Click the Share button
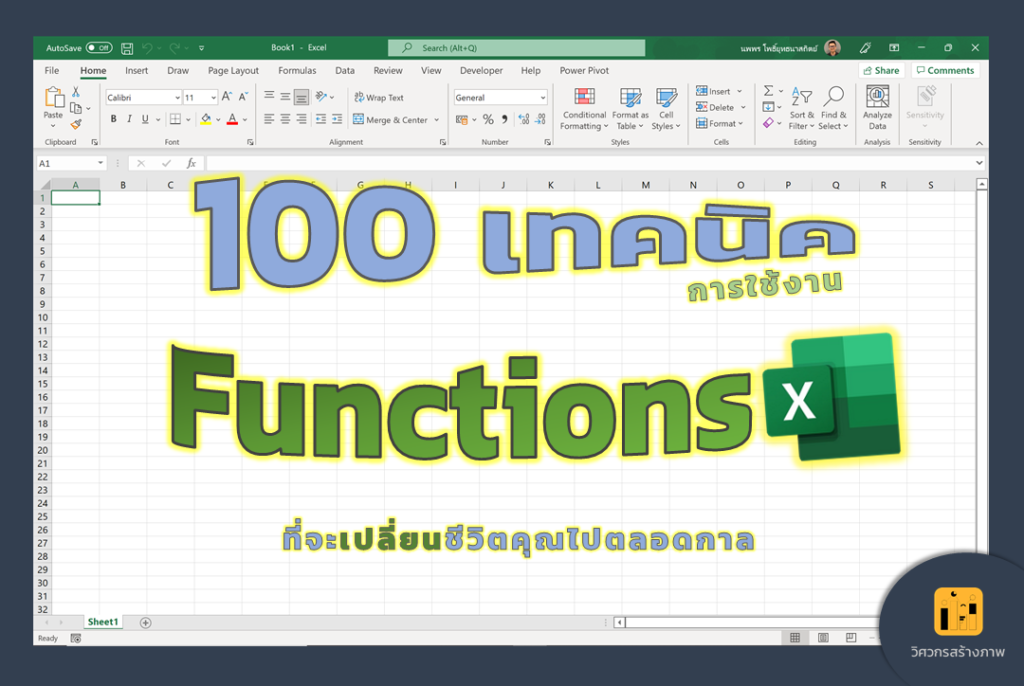 [x=881, y=71]
